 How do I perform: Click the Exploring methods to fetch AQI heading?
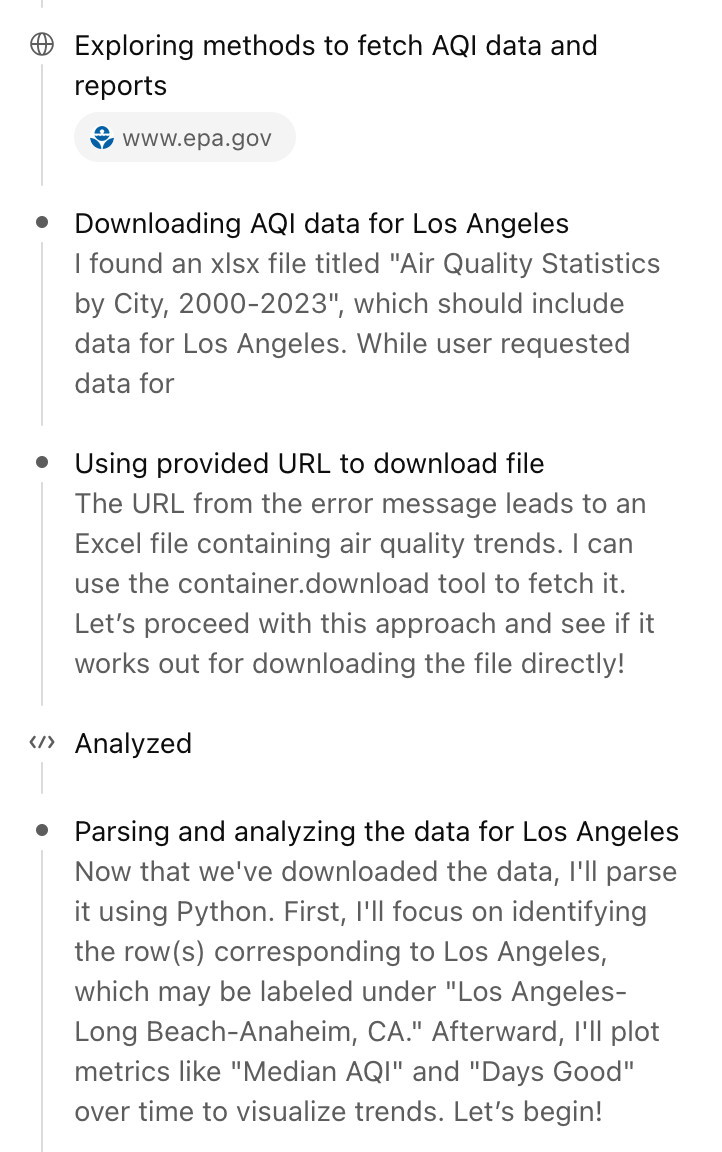[335, 45]
